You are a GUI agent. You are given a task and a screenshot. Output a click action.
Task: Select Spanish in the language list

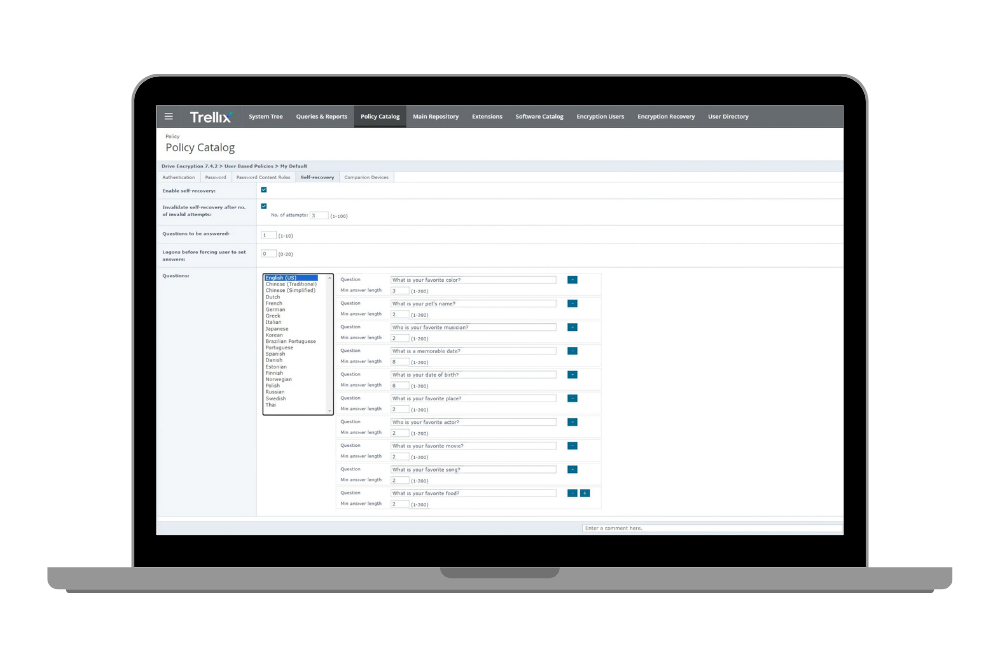tap(276, 354)
